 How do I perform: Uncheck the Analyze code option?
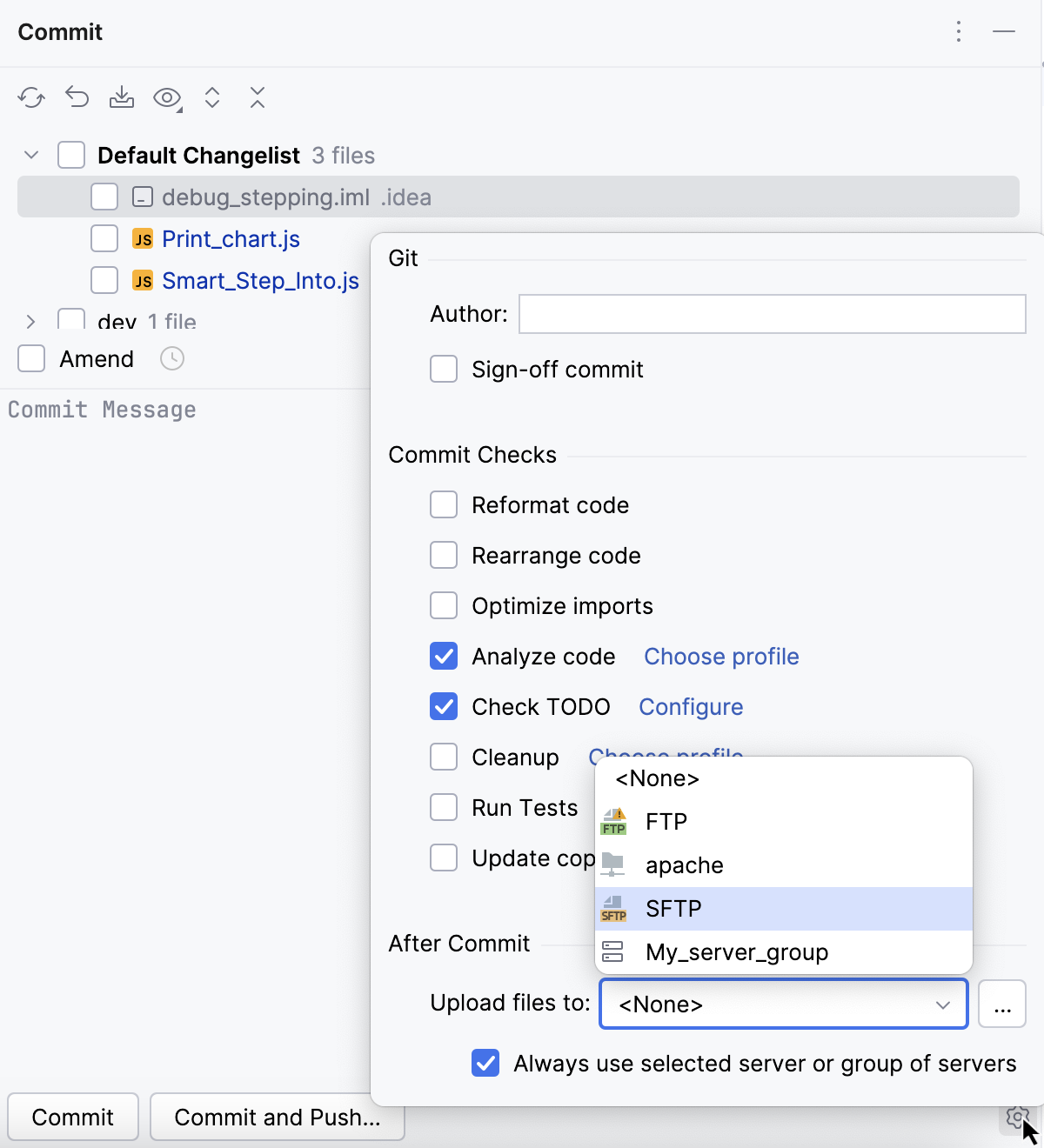444,656
